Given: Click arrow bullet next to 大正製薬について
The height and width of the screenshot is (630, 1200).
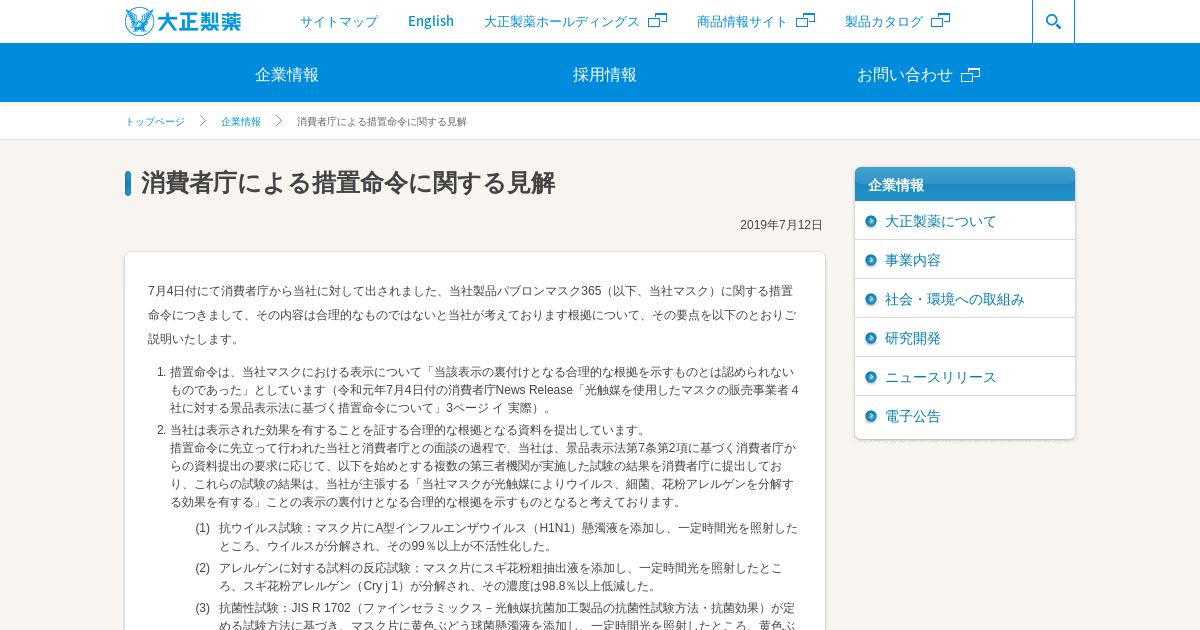Looking at the screenshot, I should click(871, 221).
